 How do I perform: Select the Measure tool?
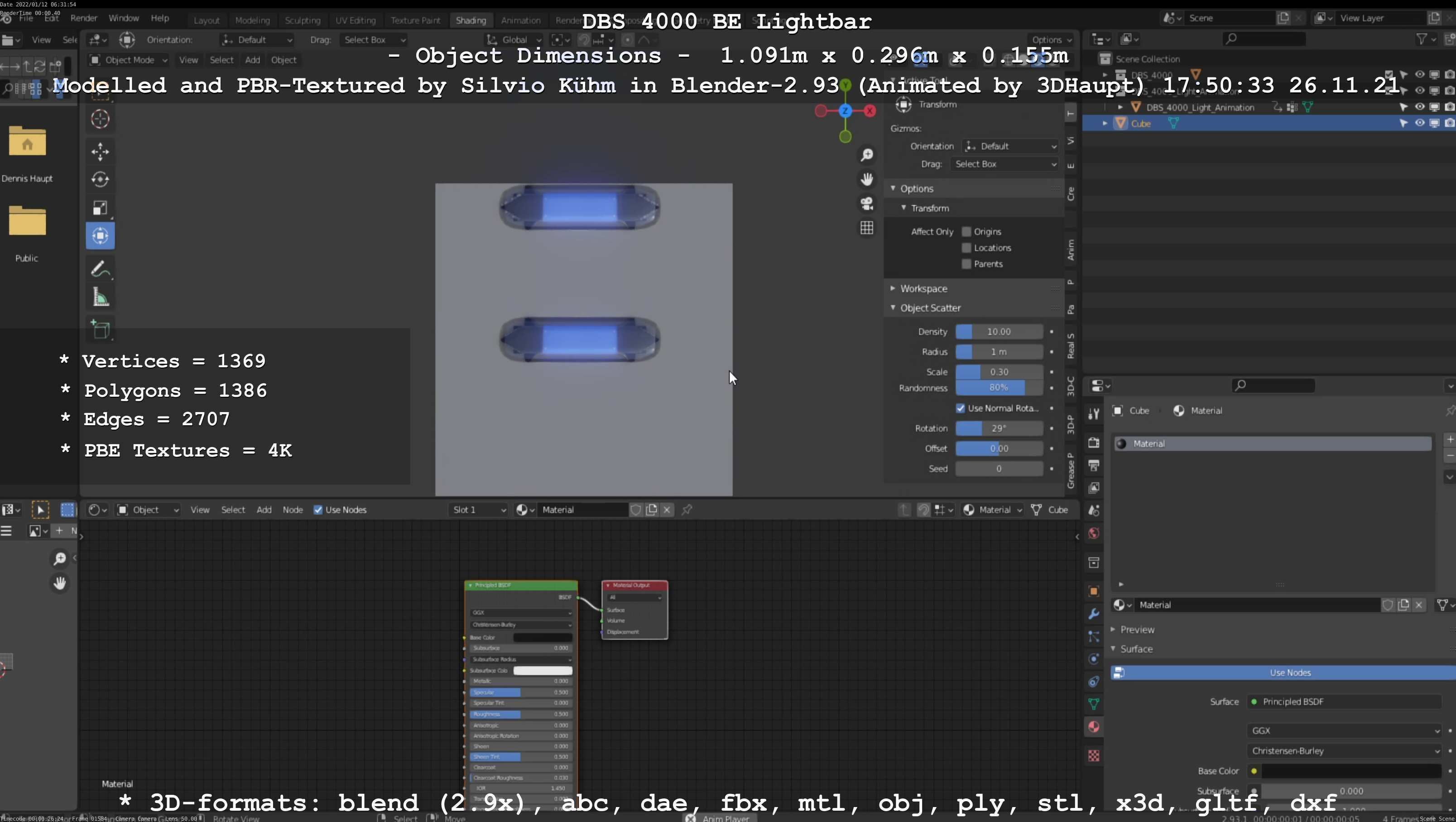100,298
